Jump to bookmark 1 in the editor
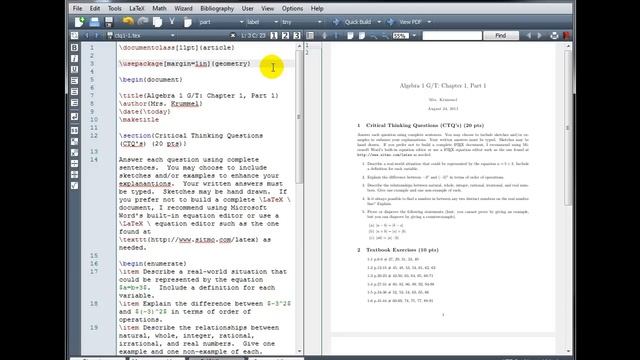The height and width of the screenshot is (360, 640). point(274,36)
